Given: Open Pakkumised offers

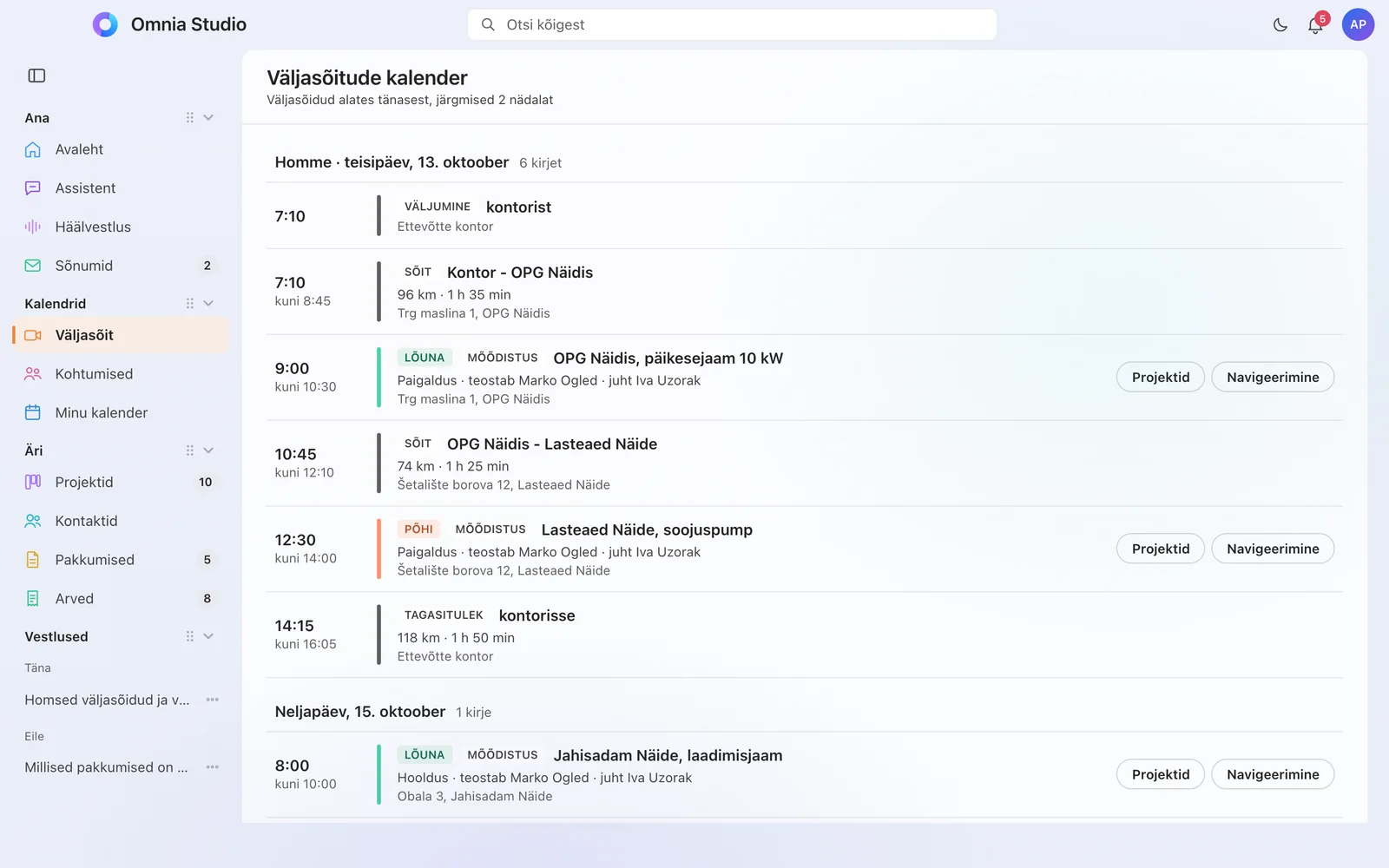Looking at the screenshot, I should [121, 560].
